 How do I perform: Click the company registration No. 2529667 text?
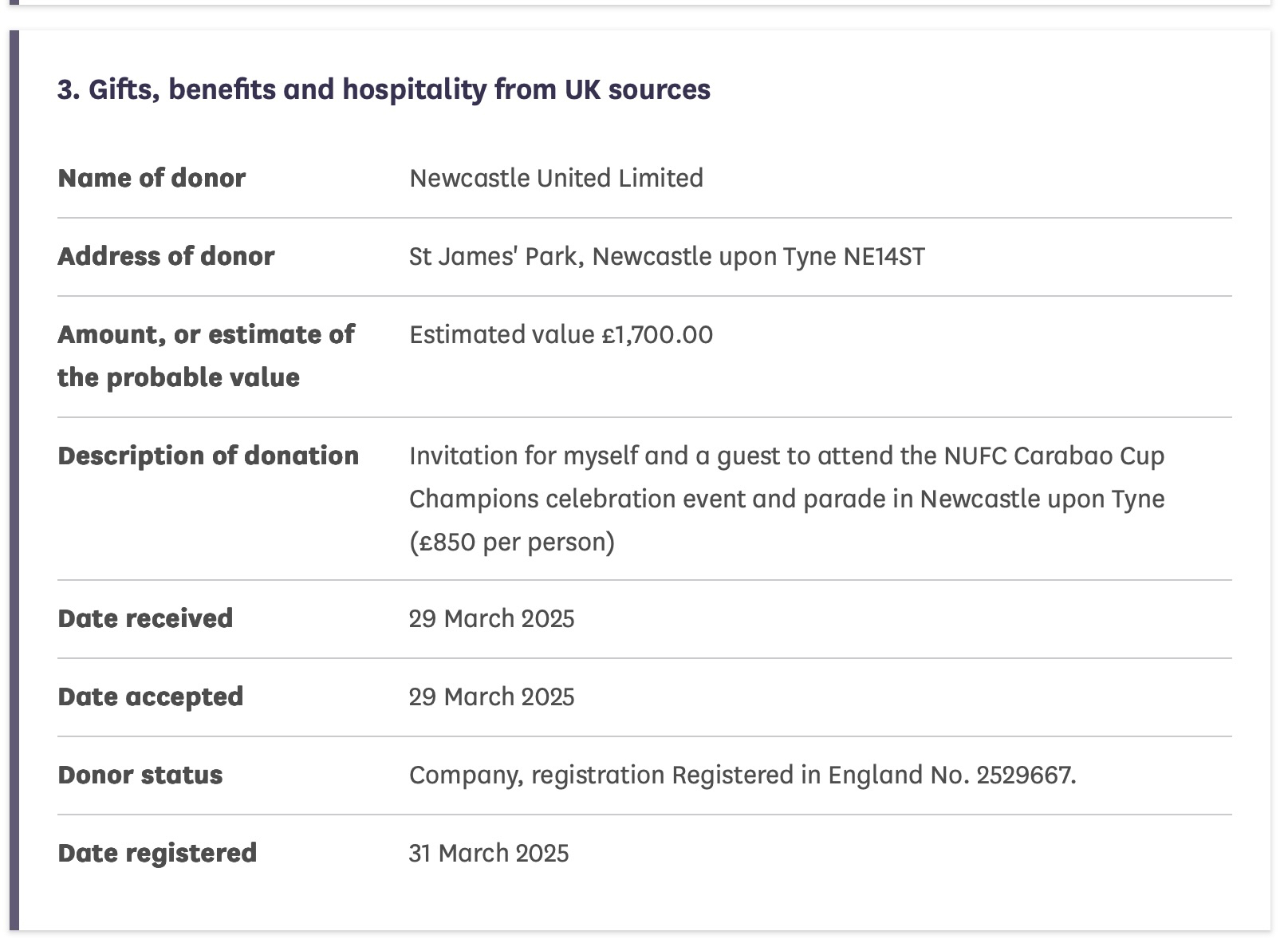point(742,775)
